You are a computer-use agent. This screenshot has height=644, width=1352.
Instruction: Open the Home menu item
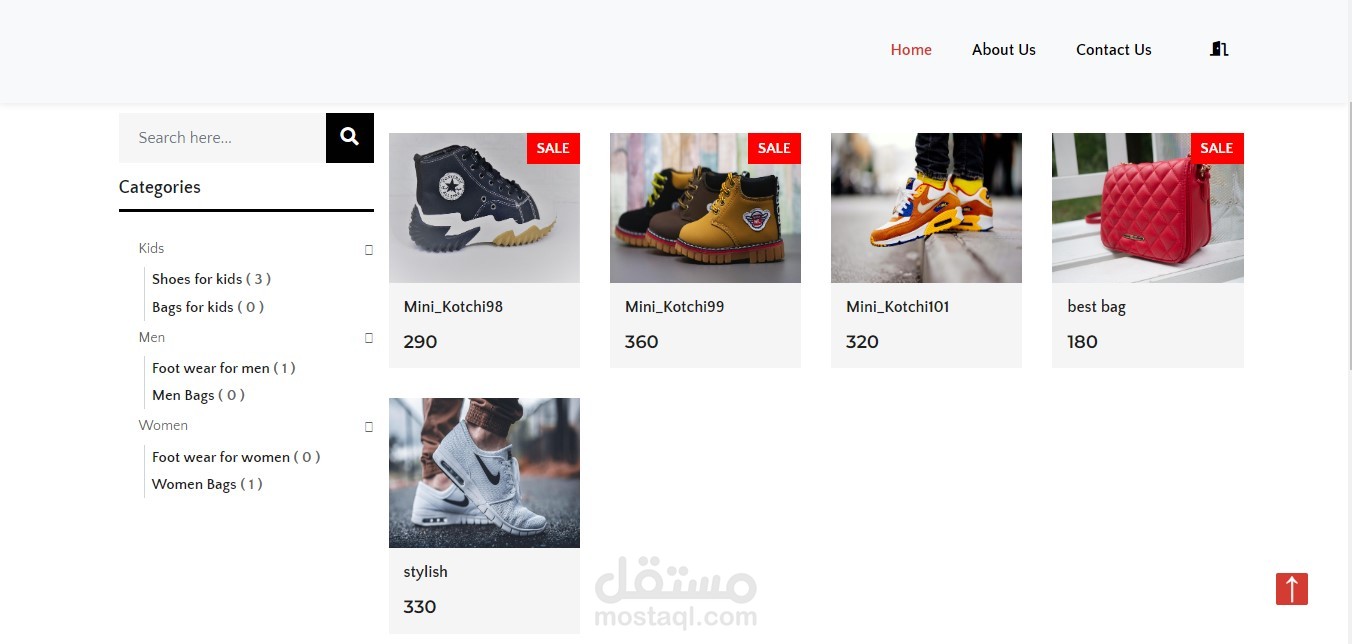pyautogui.click(x=911, y=50)
